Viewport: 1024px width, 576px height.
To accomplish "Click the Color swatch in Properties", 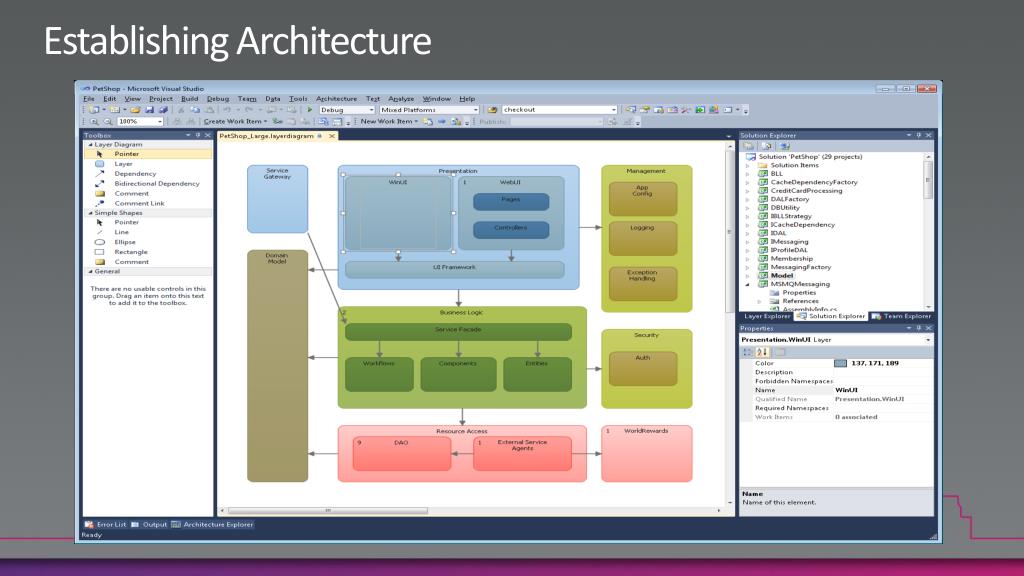I will coord(840,363).
